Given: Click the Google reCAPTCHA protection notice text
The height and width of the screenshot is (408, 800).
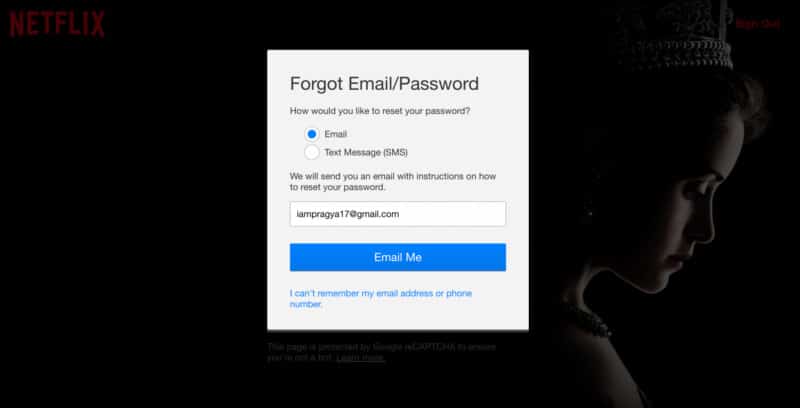Looking at the screenshot, I should (381, 352).
